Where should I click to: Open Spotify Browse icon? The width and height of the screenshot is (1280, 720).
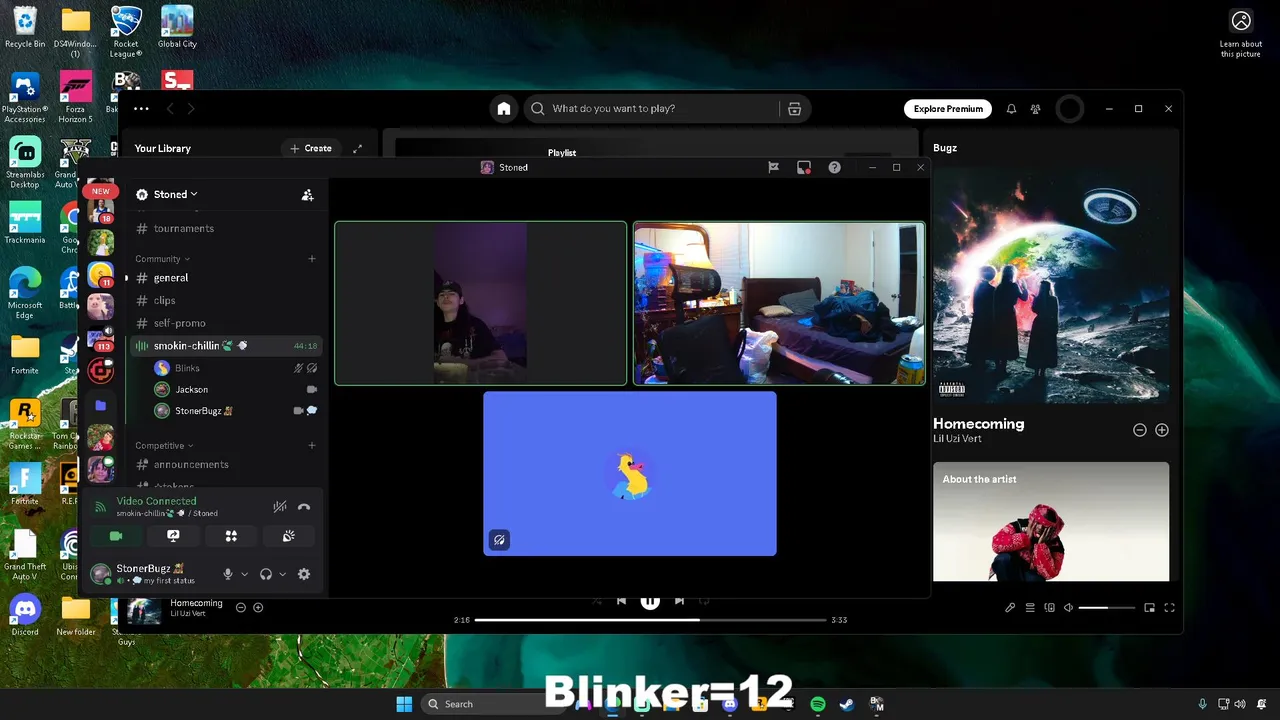click(x=795, y=109)
